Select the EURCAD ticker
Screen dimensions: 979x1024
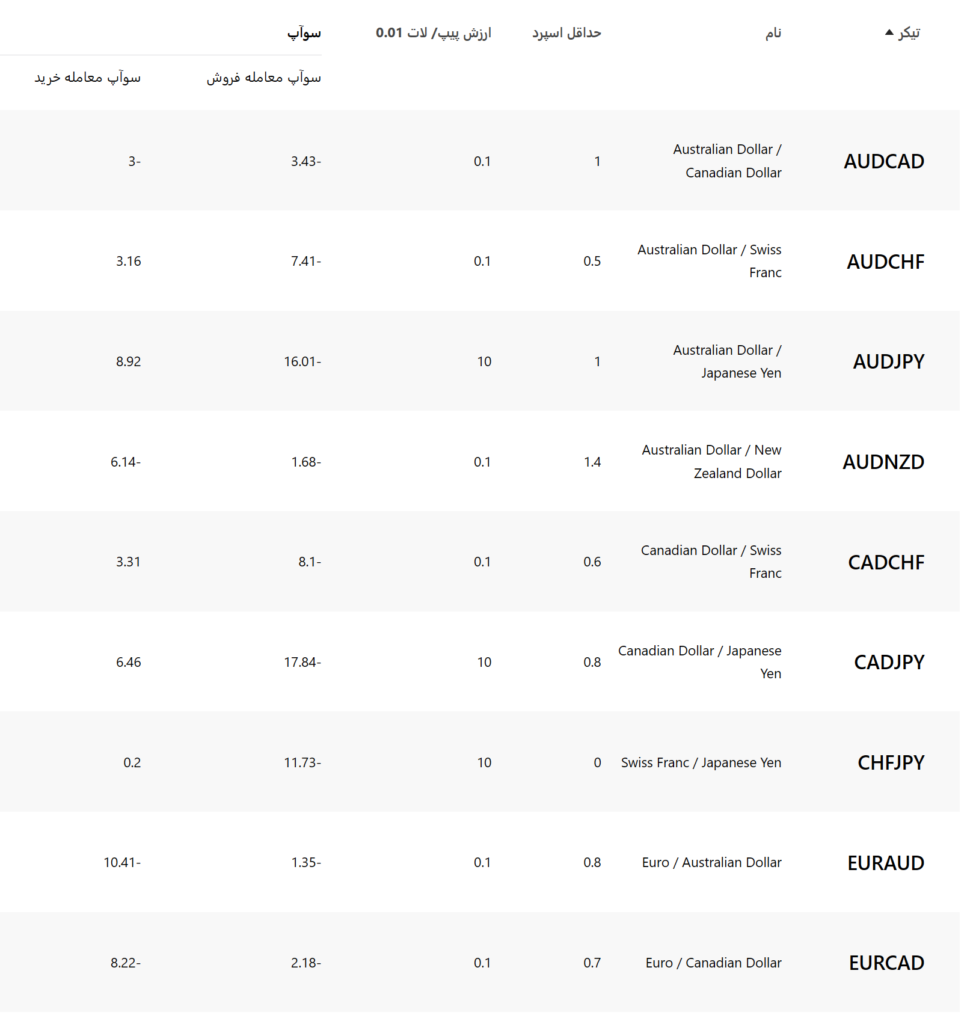(x=886, y=963)
